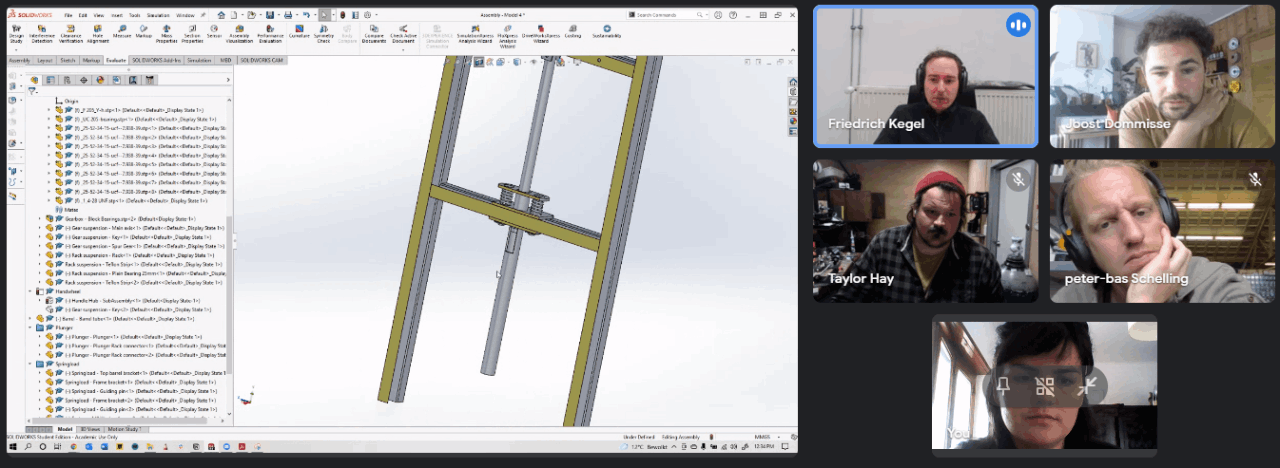Open the Tools menu
The image size is (1280, 468).
click(134, 16)
